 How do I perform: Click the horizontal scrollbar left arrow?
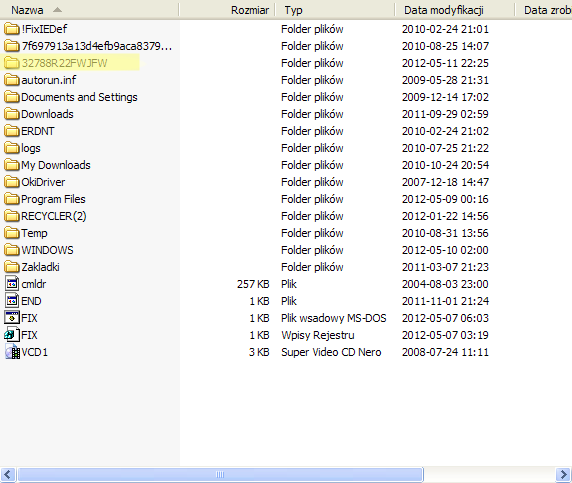tap(8, 475)
